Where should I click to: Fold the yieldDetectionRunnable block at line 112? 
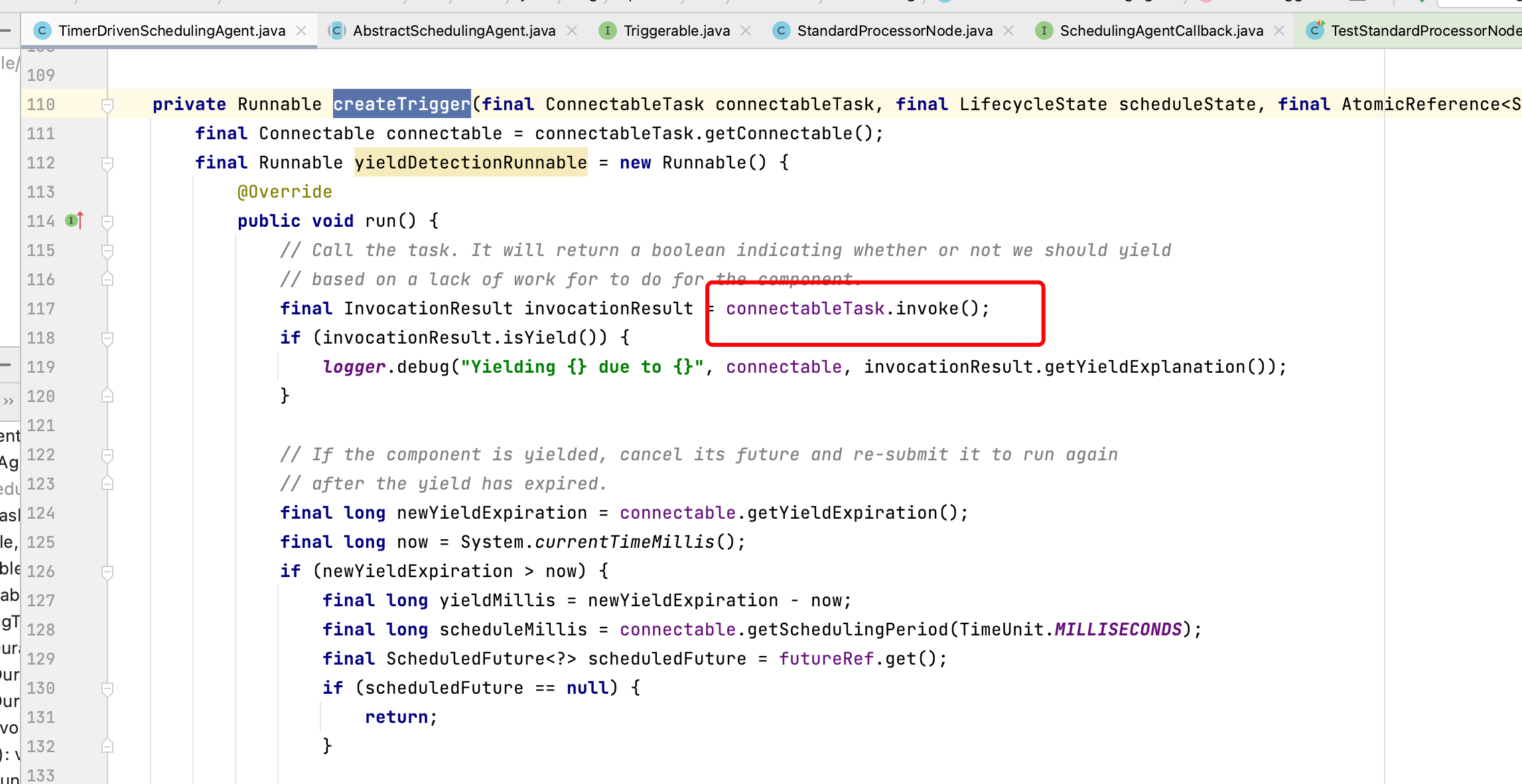107,163
